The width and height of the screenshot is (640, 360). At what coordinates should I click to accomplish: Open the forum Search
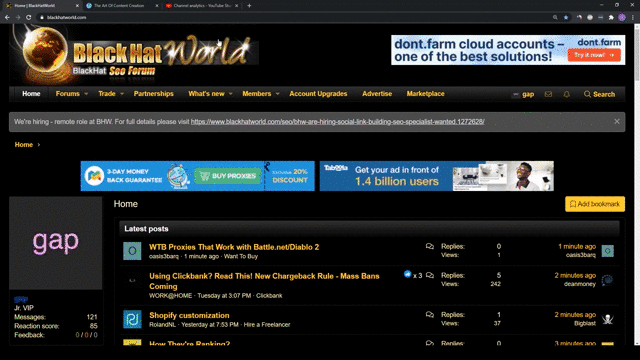coord(599,94)
